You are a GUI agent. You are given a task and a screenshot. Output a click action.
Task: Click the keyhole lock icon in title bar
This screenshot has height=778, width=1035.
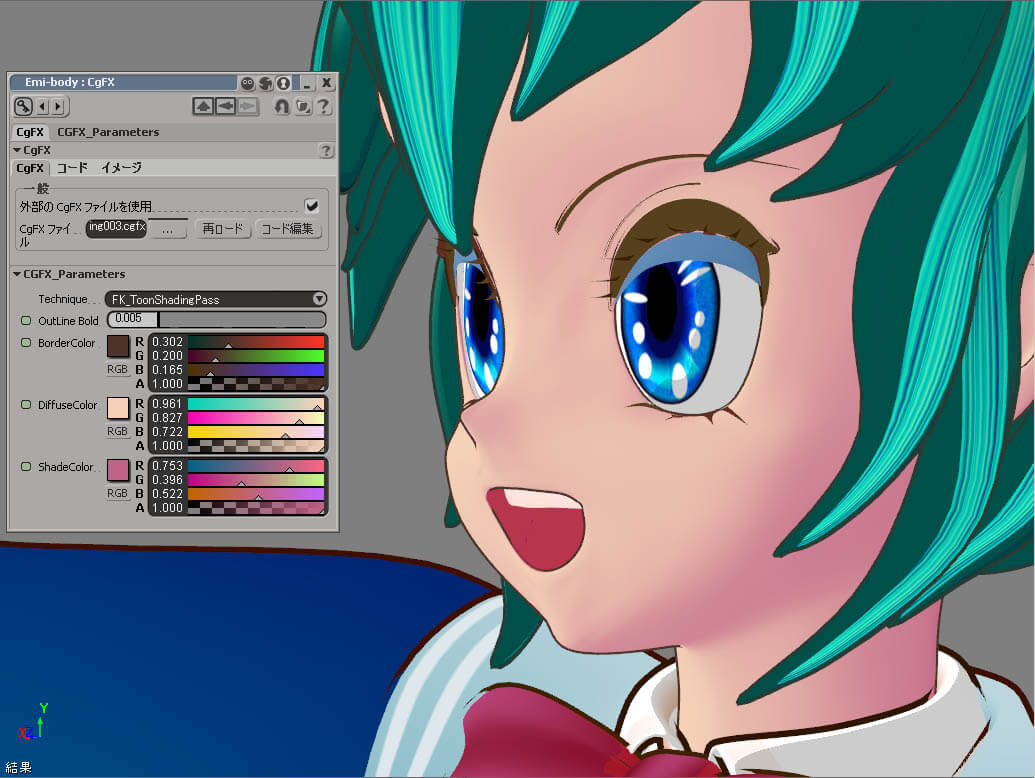point(283,83)
